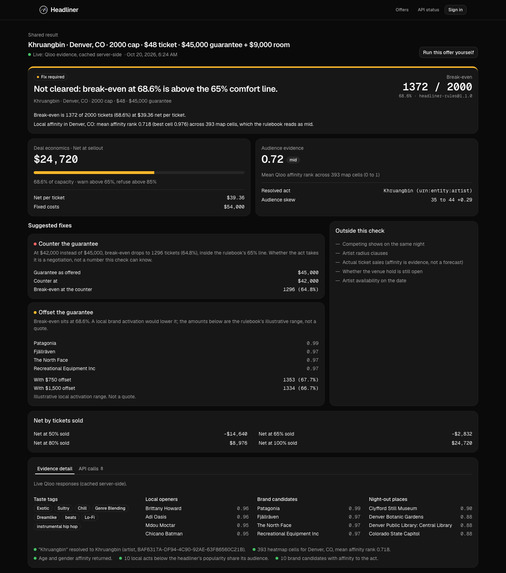Viewport: 506px width, 573px height.
Task: Click Chicano Batman in Local openers
Action: coord(164,534)
